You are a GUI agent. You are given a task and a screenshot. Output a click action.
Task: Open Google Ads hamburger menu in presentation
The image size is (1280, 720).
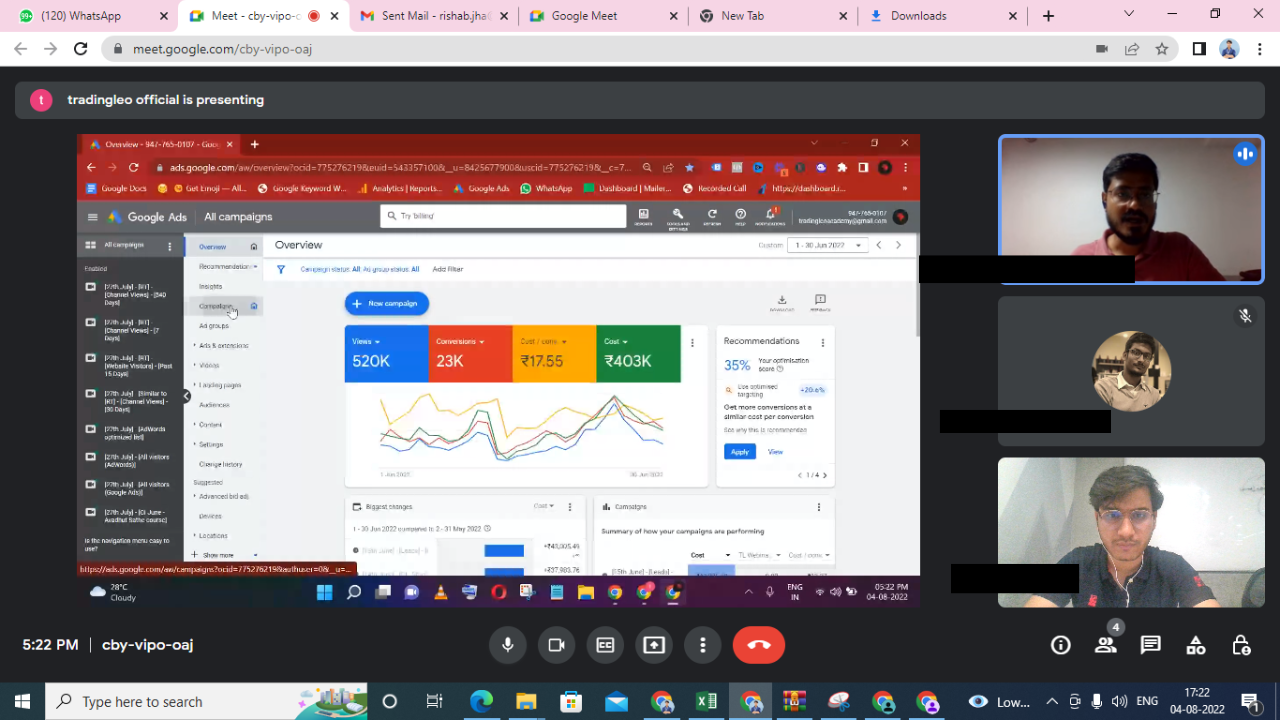tap(93, 217)
